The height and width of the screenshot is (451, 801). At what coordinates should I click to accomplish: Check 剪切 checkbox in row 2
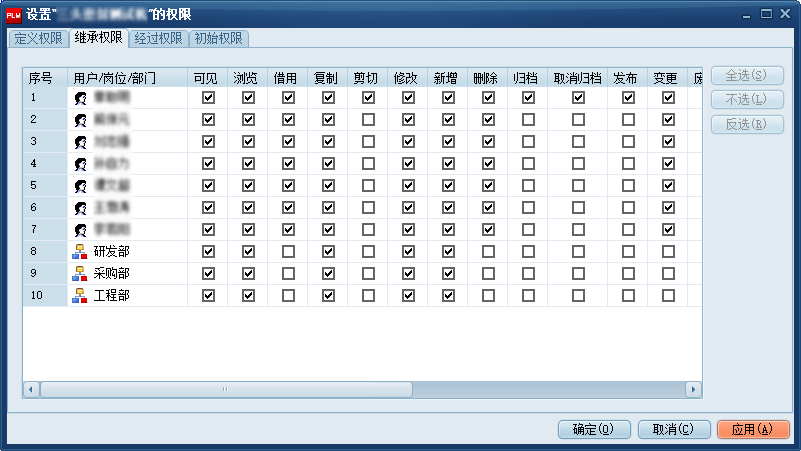(x=368, y=120)
